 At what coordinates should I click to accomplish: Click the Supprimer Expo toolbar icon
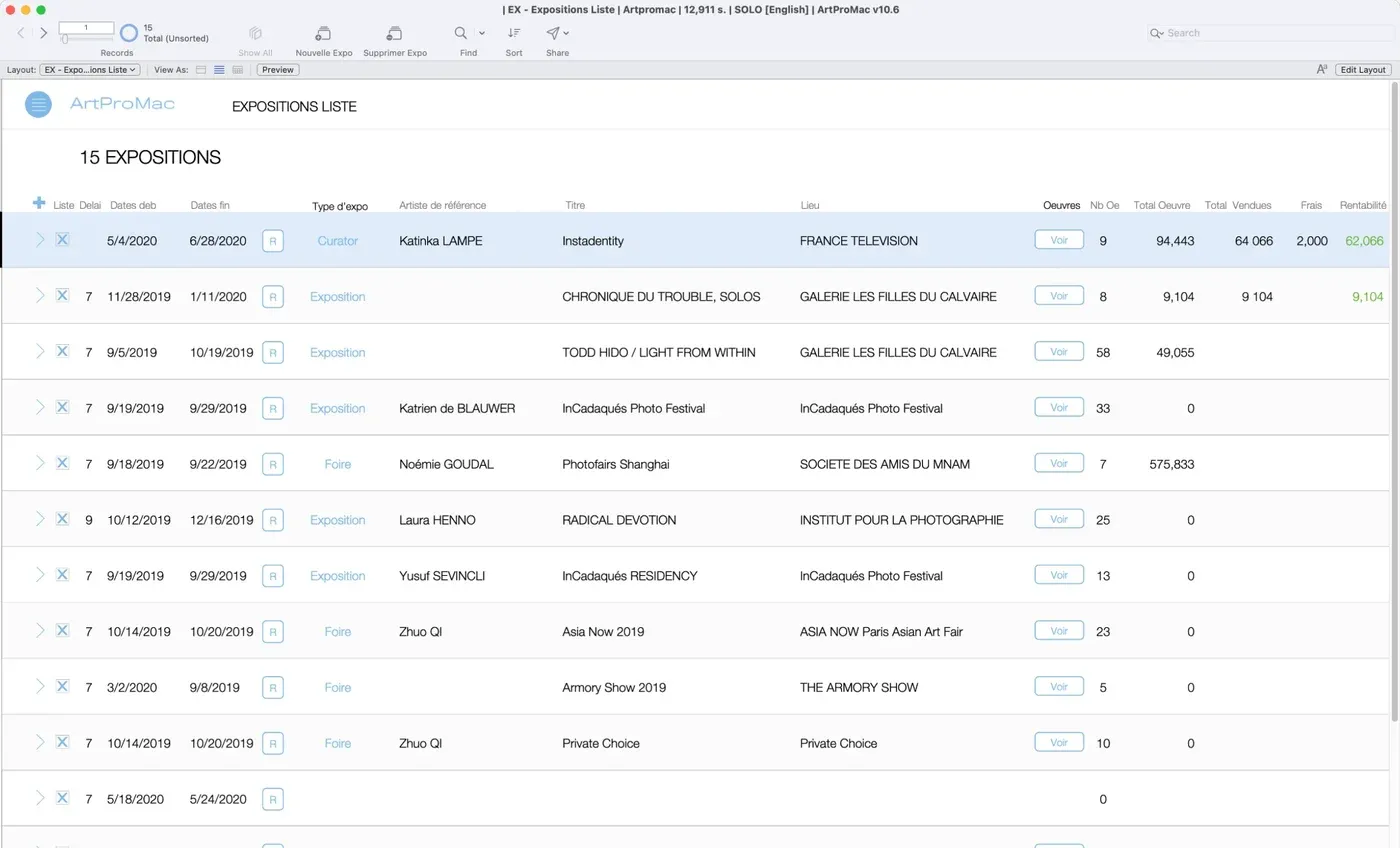click(x=394, y=33)
